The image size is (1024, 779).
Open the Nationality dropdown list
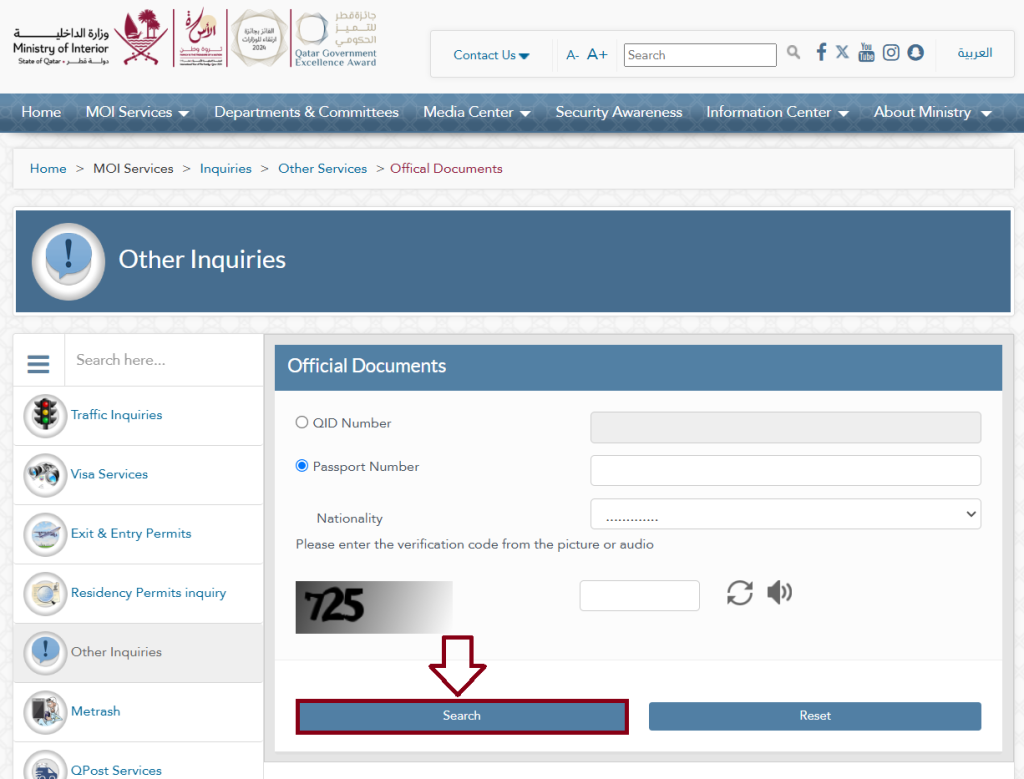click(785, 514)
